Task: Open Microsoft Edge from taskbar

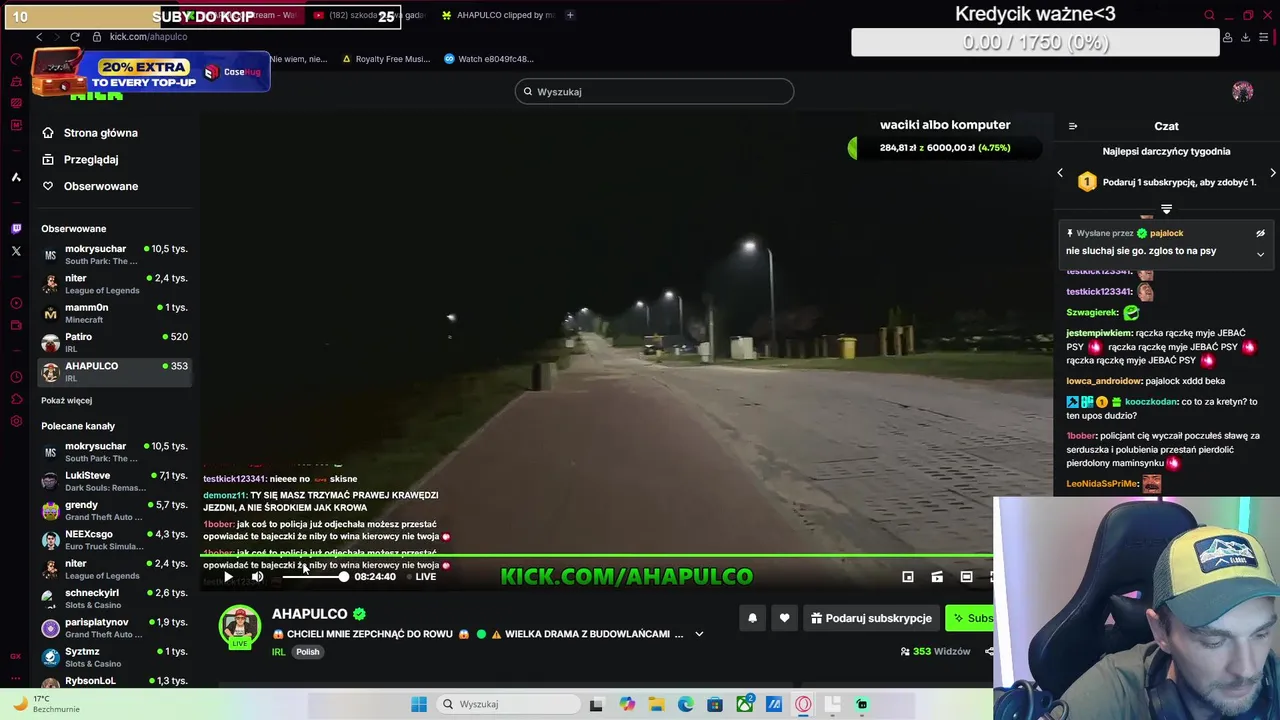Action: click(x=686, y=704)
